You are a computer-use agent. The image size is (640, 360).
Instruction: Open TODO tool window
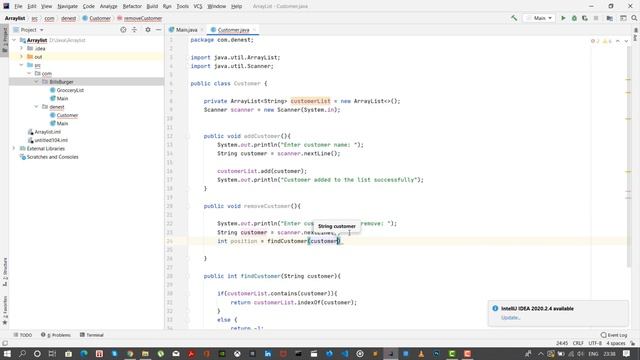point(22,335)
